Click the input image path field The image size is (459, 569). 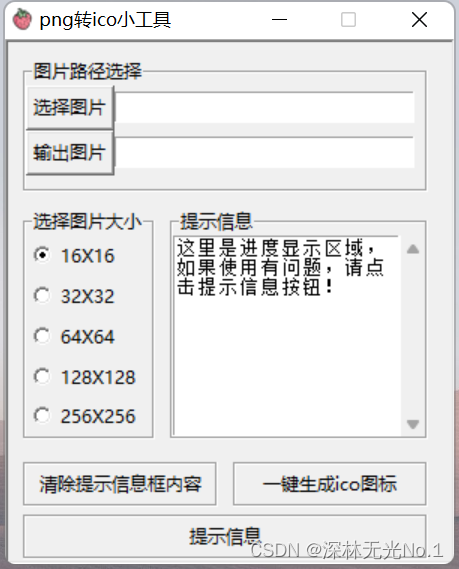click(x=265, y=107)
